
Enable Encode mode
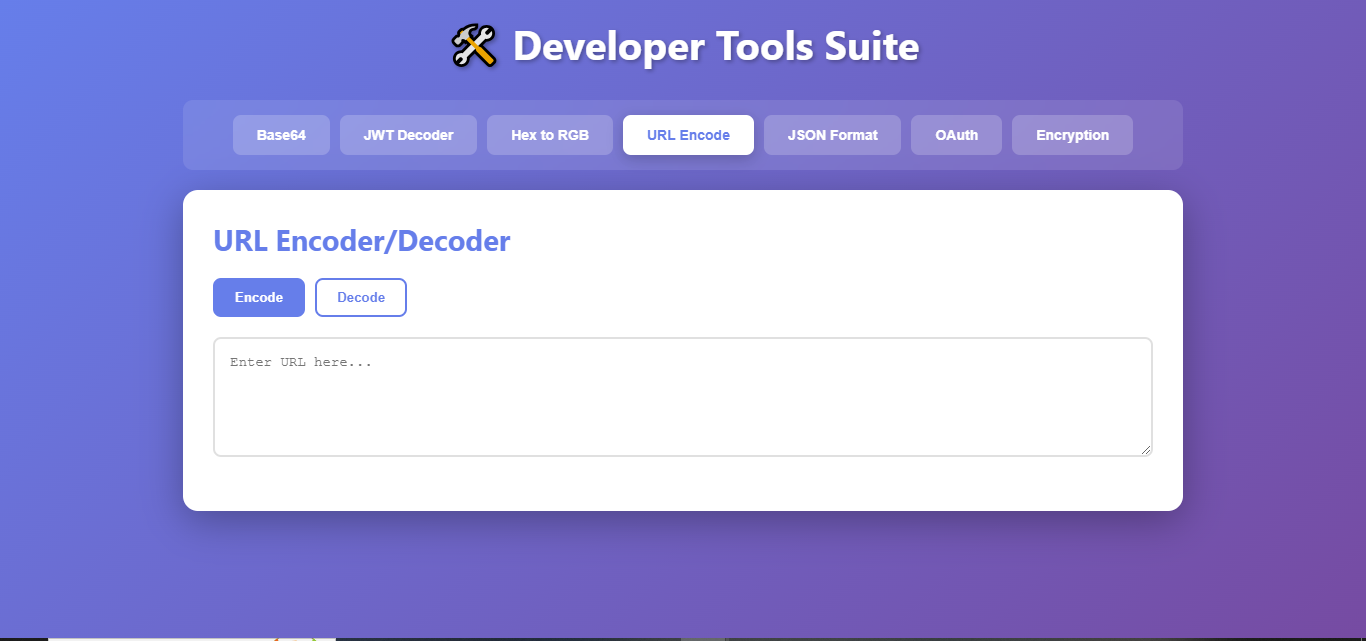pos(258,297)
